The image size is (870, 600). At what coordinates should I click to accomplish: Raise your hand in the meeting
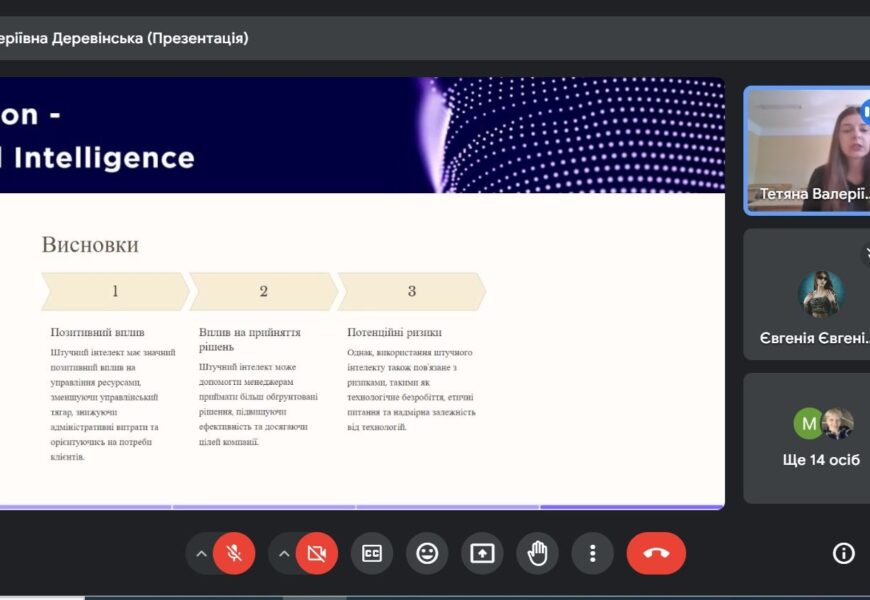coord(537,553)
